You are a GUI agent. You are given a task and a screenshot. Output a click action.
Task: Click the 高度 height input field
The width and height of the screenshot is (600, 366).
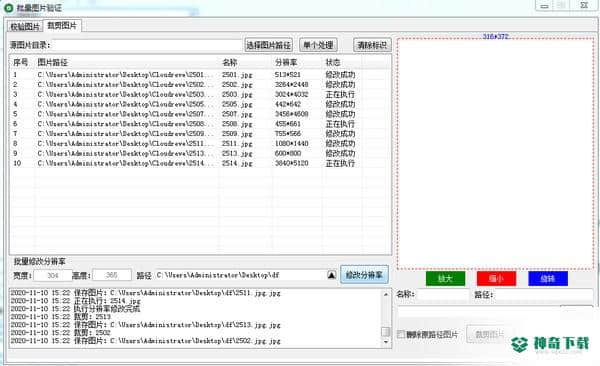pyautogui.click(x=111, y=275)
